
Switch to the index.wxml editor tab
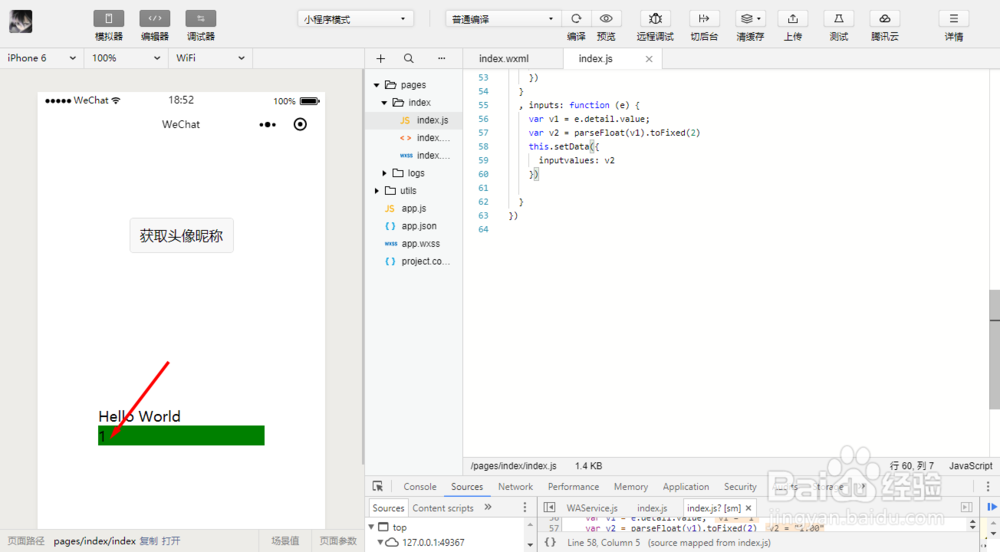coord(504,59)
